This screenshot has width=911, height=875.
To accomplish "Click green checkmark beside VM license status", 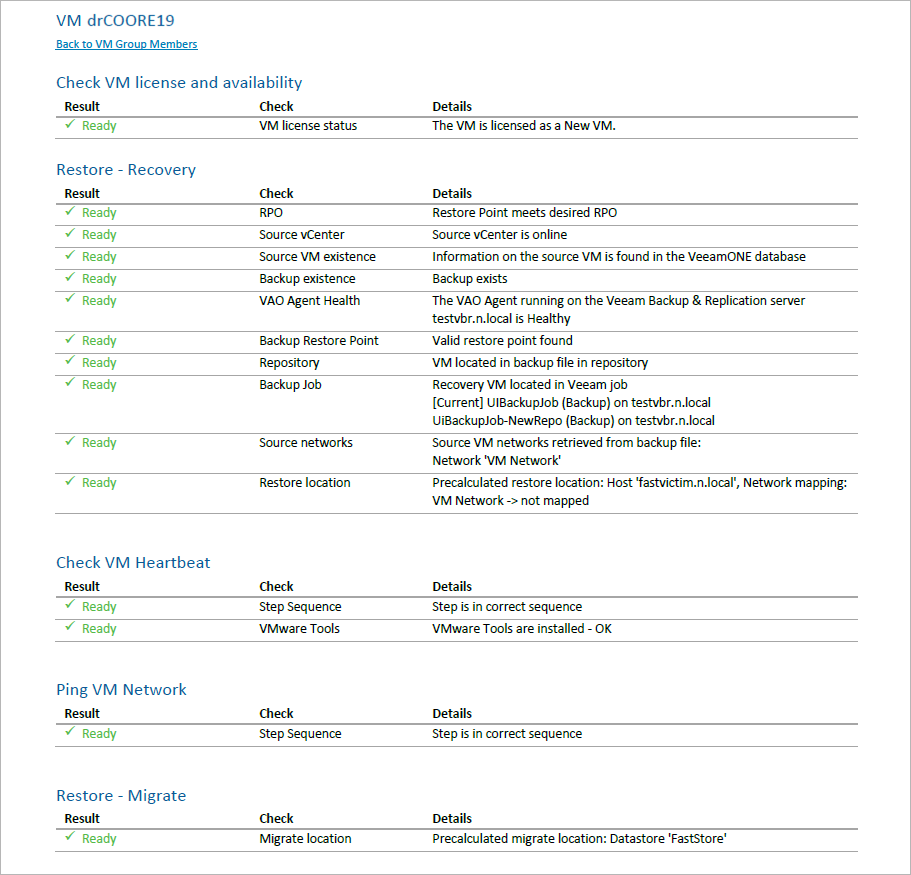I will click(x=70, y=125).
